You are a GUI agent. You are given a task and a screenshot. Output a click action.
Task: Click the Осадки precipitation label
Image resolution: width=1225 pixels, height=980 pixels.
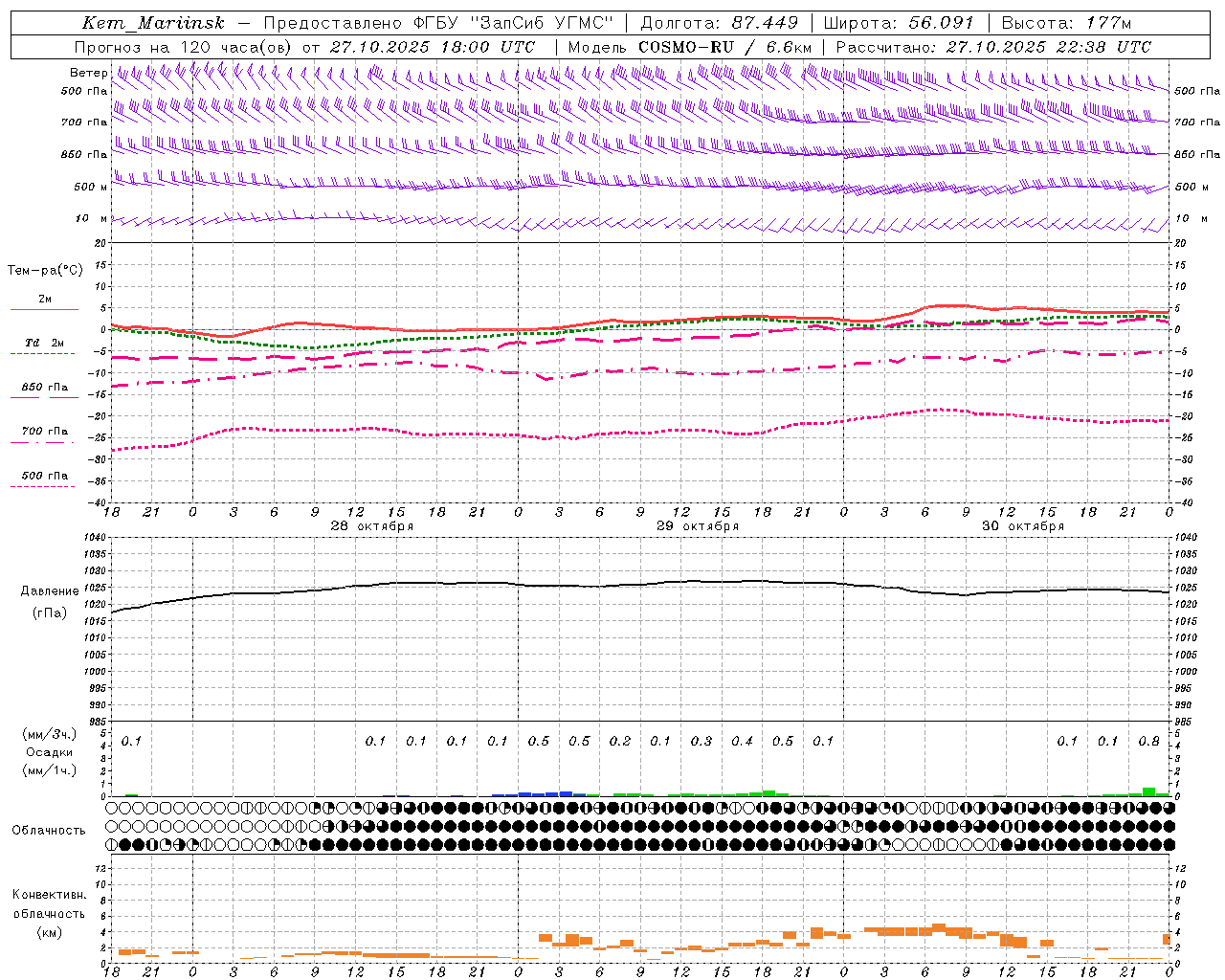(50, 752)
